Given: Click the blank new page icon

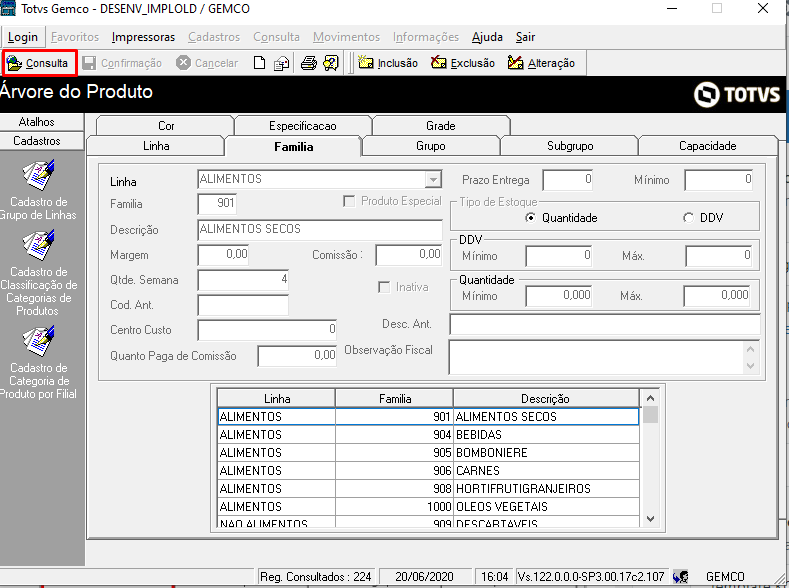Looking at the screenshot, I should click(259, 63).
